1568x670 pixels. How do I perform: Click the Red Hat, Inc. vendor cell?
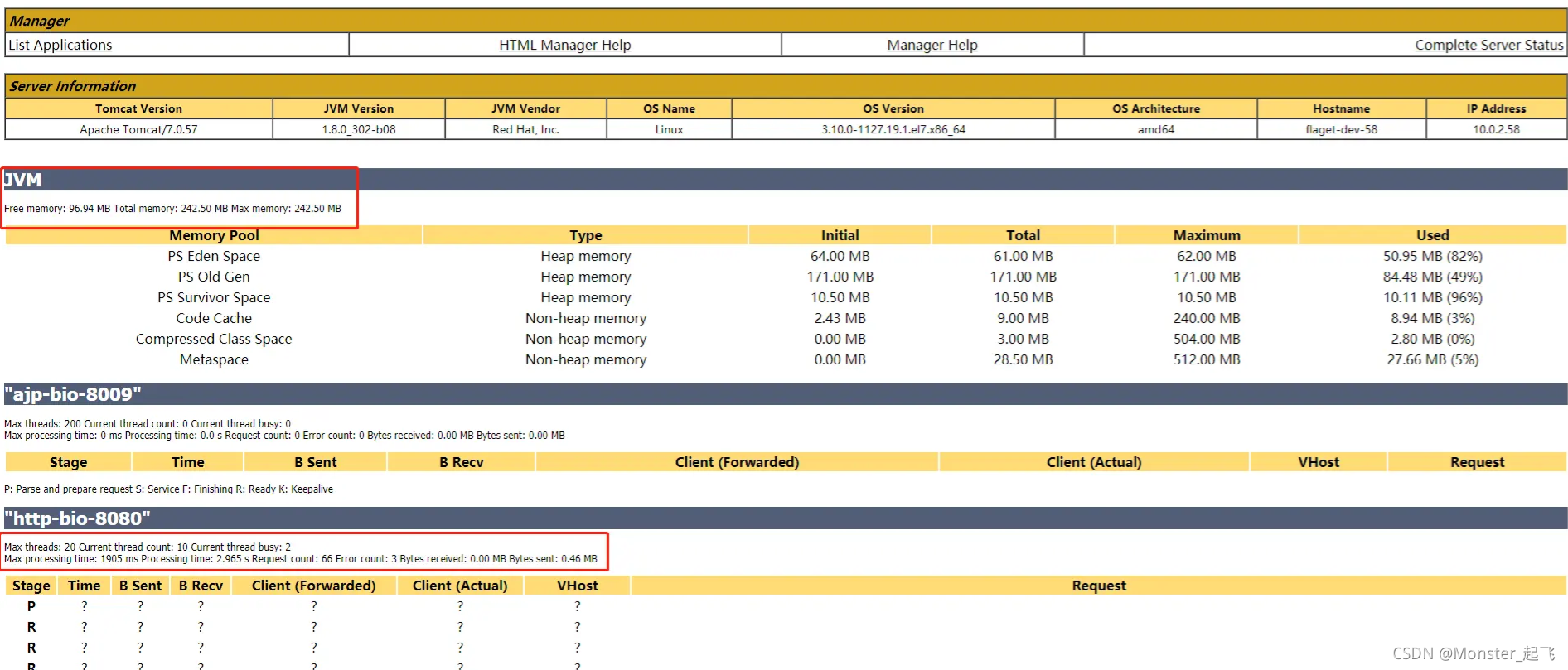click(525, 129)
